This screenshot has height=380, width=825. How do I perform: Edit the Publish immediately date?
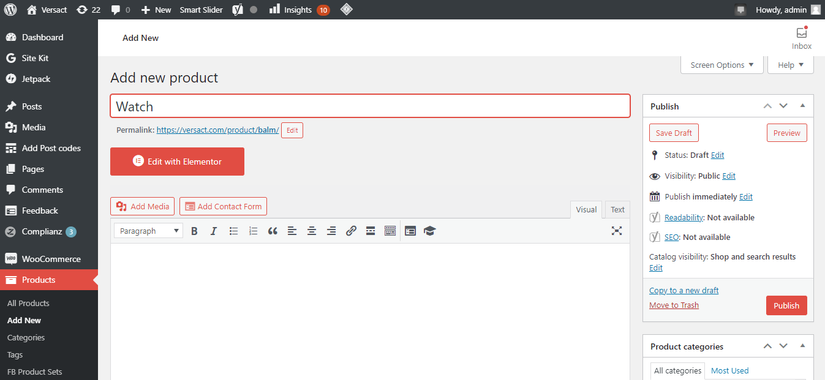pyautogui.click(x=746, y=197)
